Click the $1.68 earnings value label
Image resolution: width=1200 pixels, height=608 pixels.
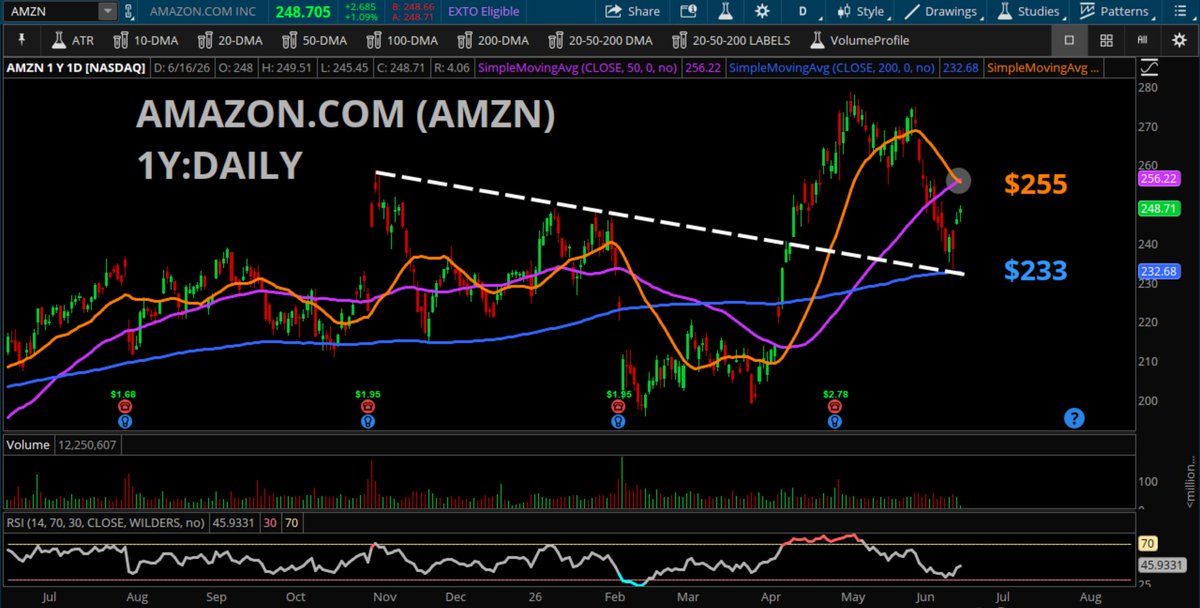click(x=124, y=394)
